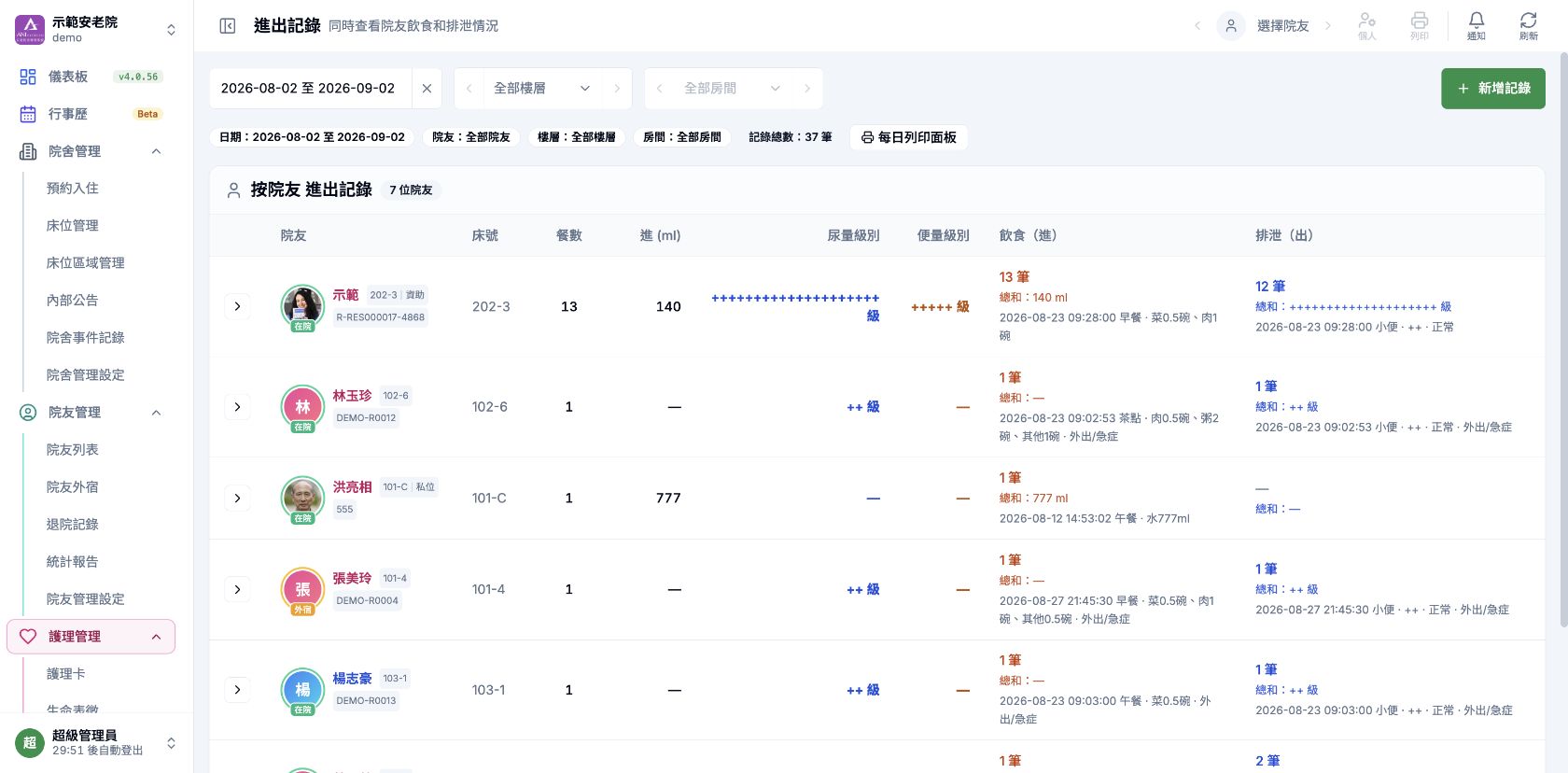Click 張美玲 resident avatar
Screen dimensions: 1568x773
click(x=302, y=589)
